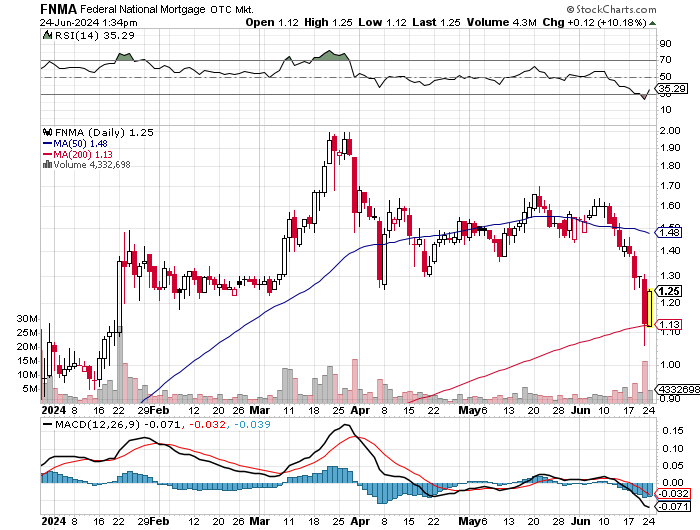Click 2024 on the MACD panel date axis
Image resolution: width=700 pixels, height=530 pixels.
coord(53,521)
